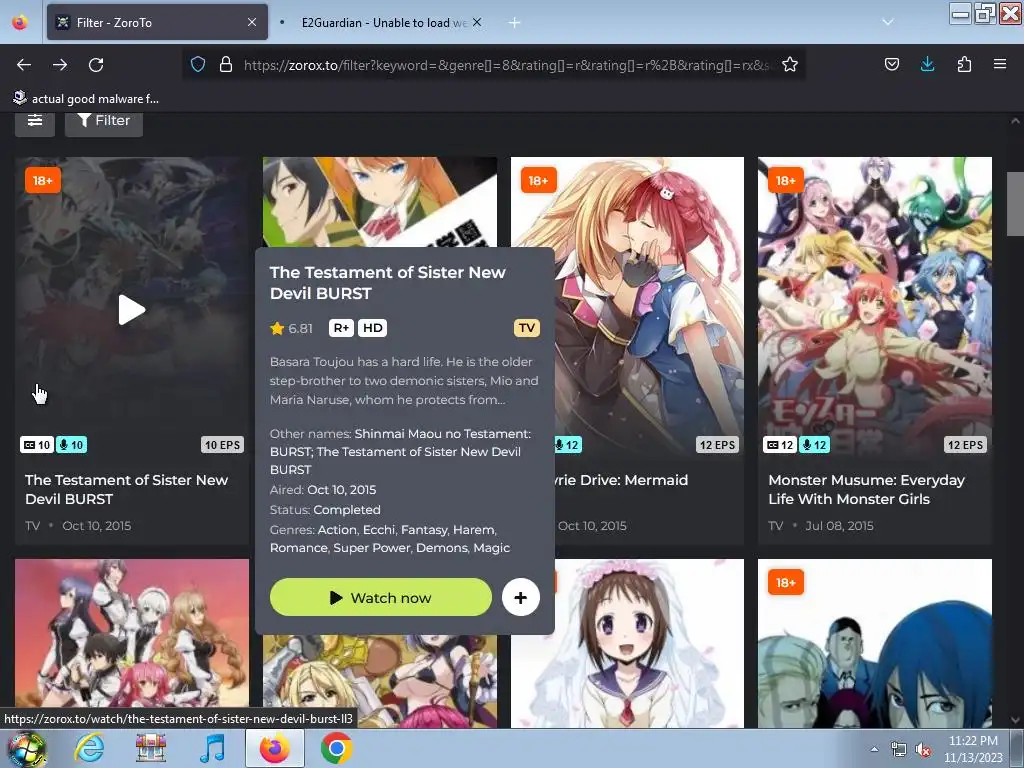Open the music note taskbar app
The image size is (1024, 768).
[x=212, y=748]
